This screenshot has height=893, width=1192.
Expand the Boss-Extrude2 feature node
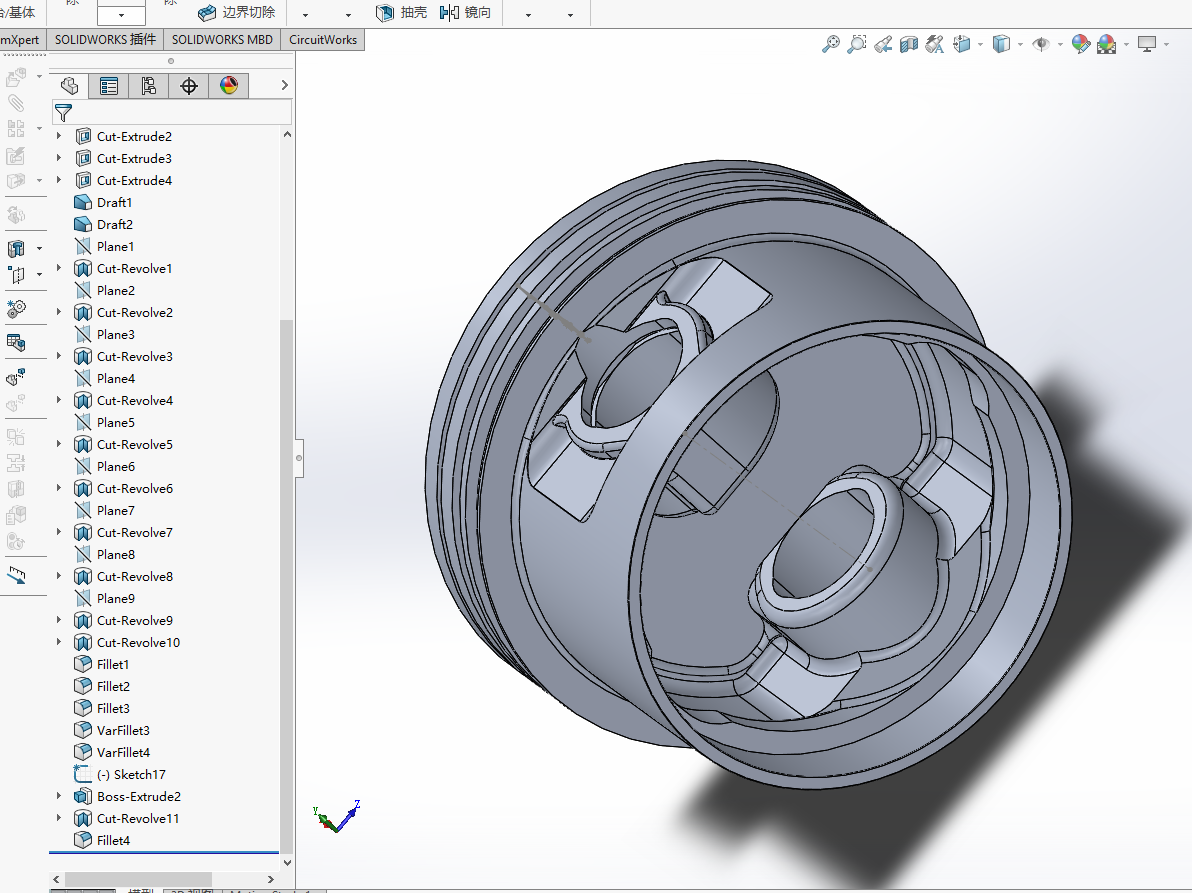pyautogui.click(x=59, y=796)
